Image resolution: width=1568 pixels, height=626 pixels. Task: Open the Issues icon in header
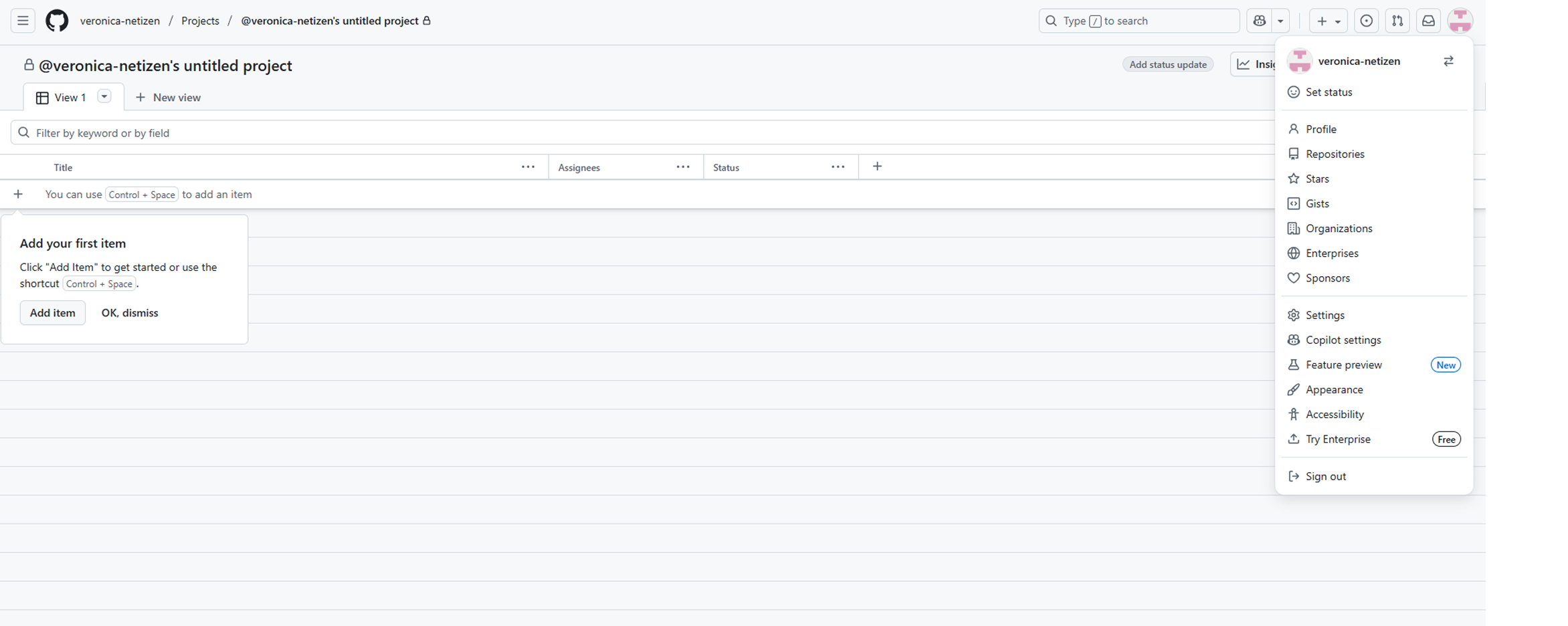coord(1367,21)
